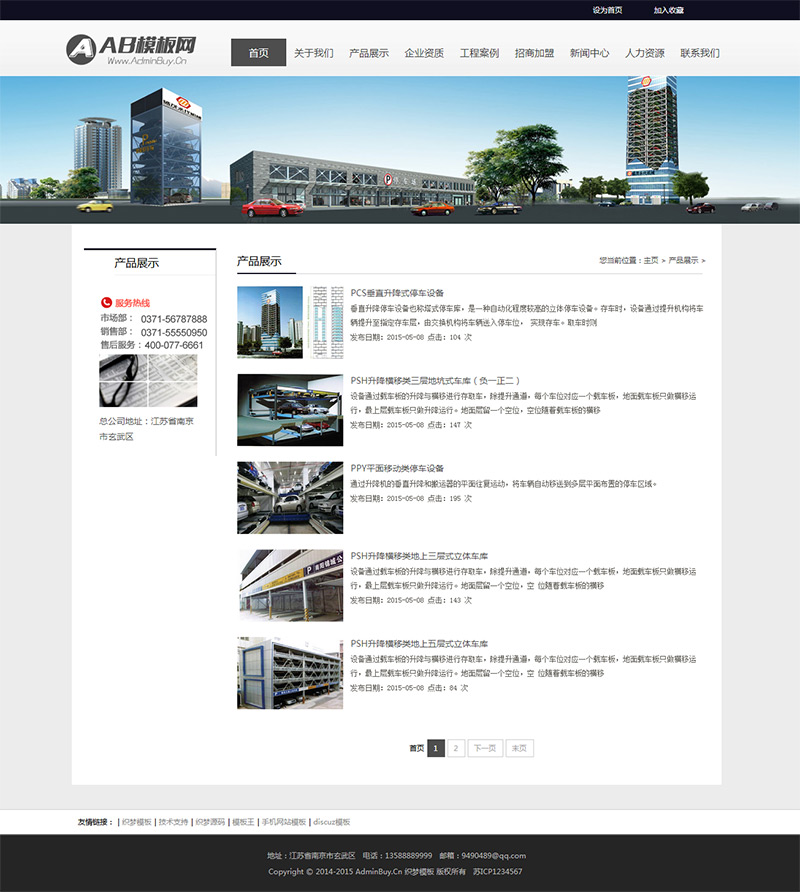The height and width of the screenshot is (892, 800).
Task: Click the sidebar glasses newspaper image
Action: [x=149, y=381]
